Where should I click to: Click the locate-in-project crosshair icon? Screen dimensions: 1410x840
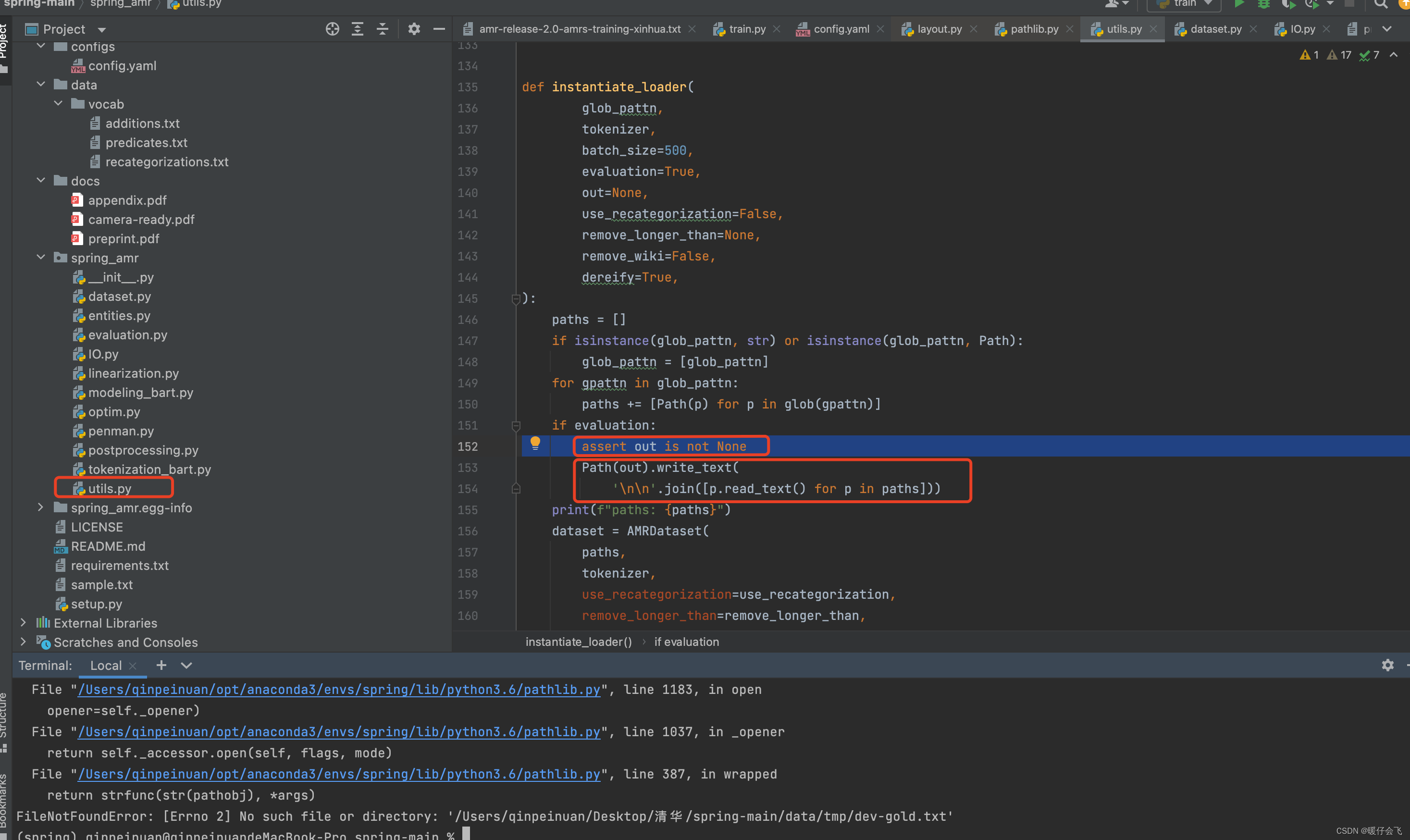pyautogui.click(x=332, y=29)
